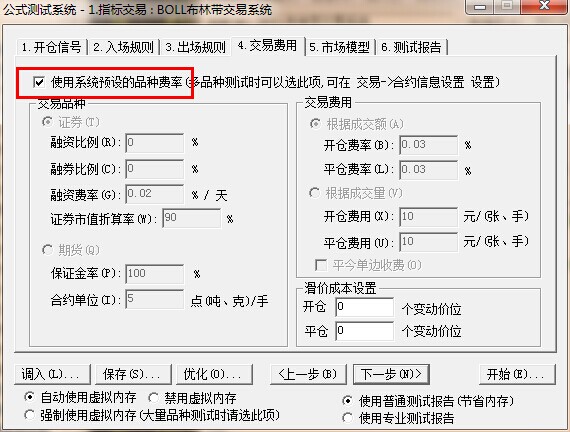Open the 2.入场规则 tab
Image resolution: width=570 pixels, height=432 pixels.
123,47
